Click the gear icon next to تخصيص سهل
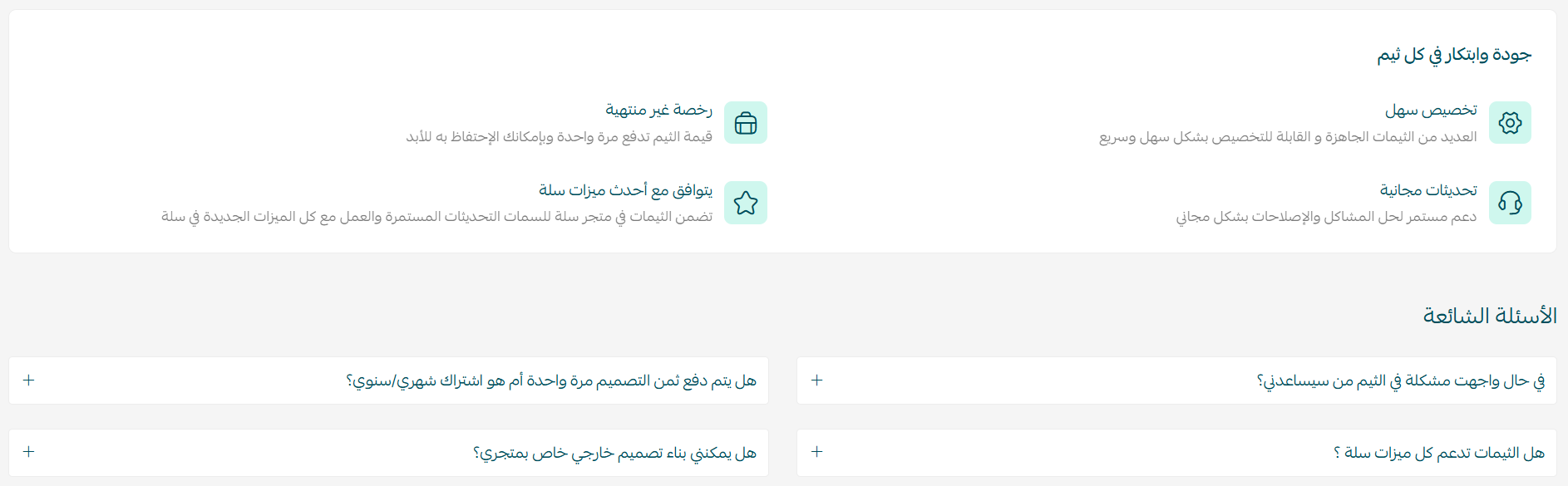 click(1510, 123)
